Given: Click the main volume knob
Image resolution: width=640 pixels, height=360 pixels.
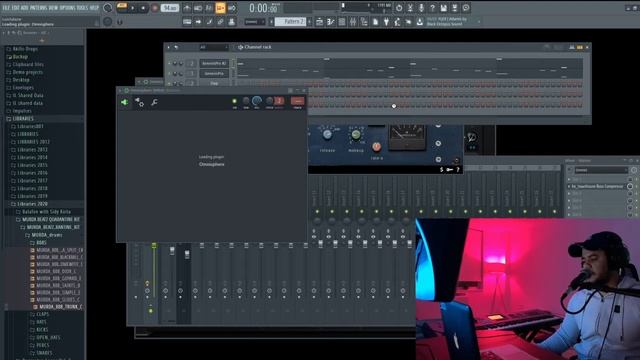Looking at the screenshot, I should click(108, 7).
